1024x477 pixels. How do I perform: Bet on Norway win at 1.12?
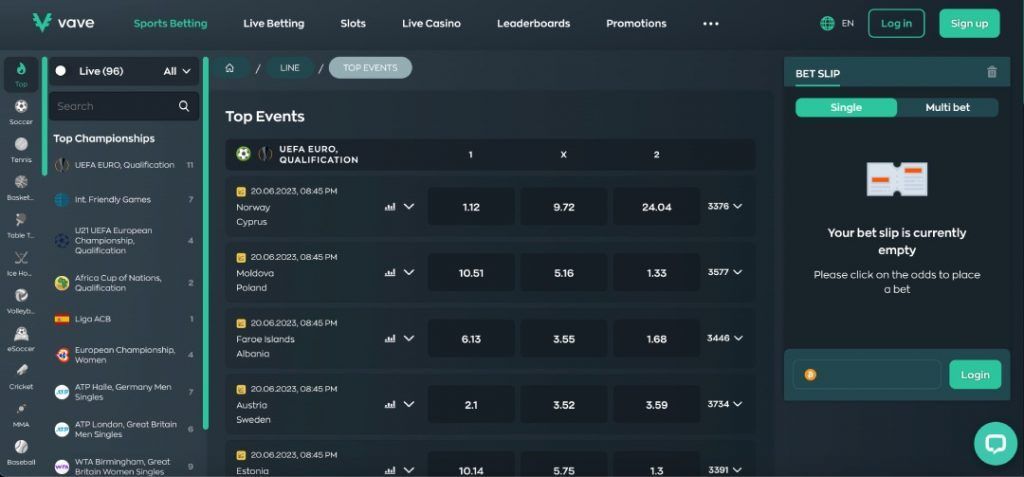pos(471,207)
